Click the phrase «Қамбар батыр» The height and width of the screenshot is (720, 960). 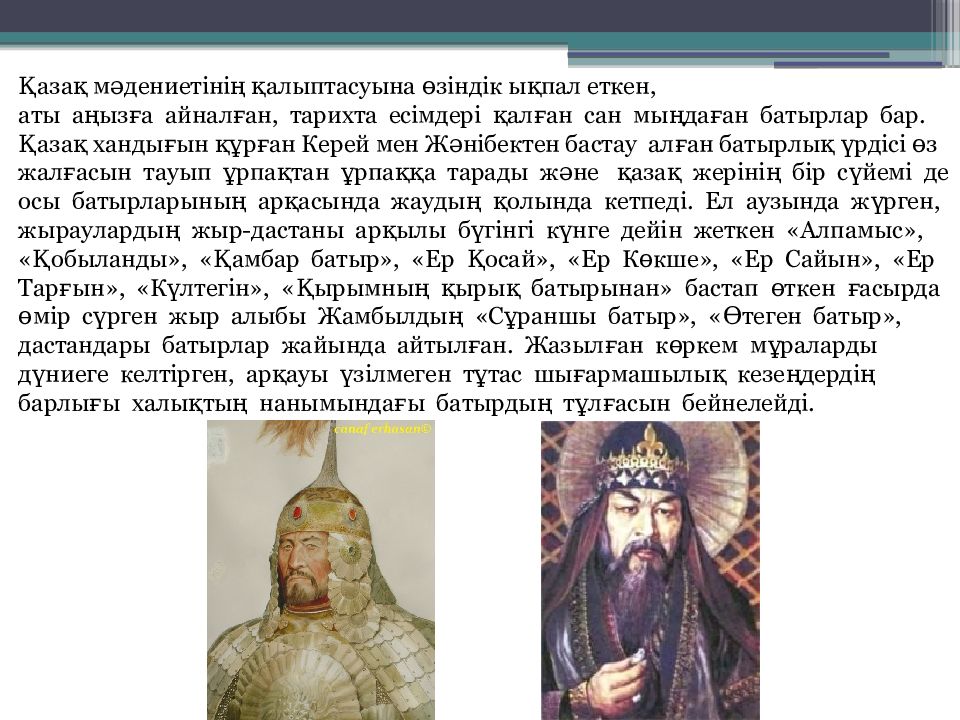coord(298,260)
